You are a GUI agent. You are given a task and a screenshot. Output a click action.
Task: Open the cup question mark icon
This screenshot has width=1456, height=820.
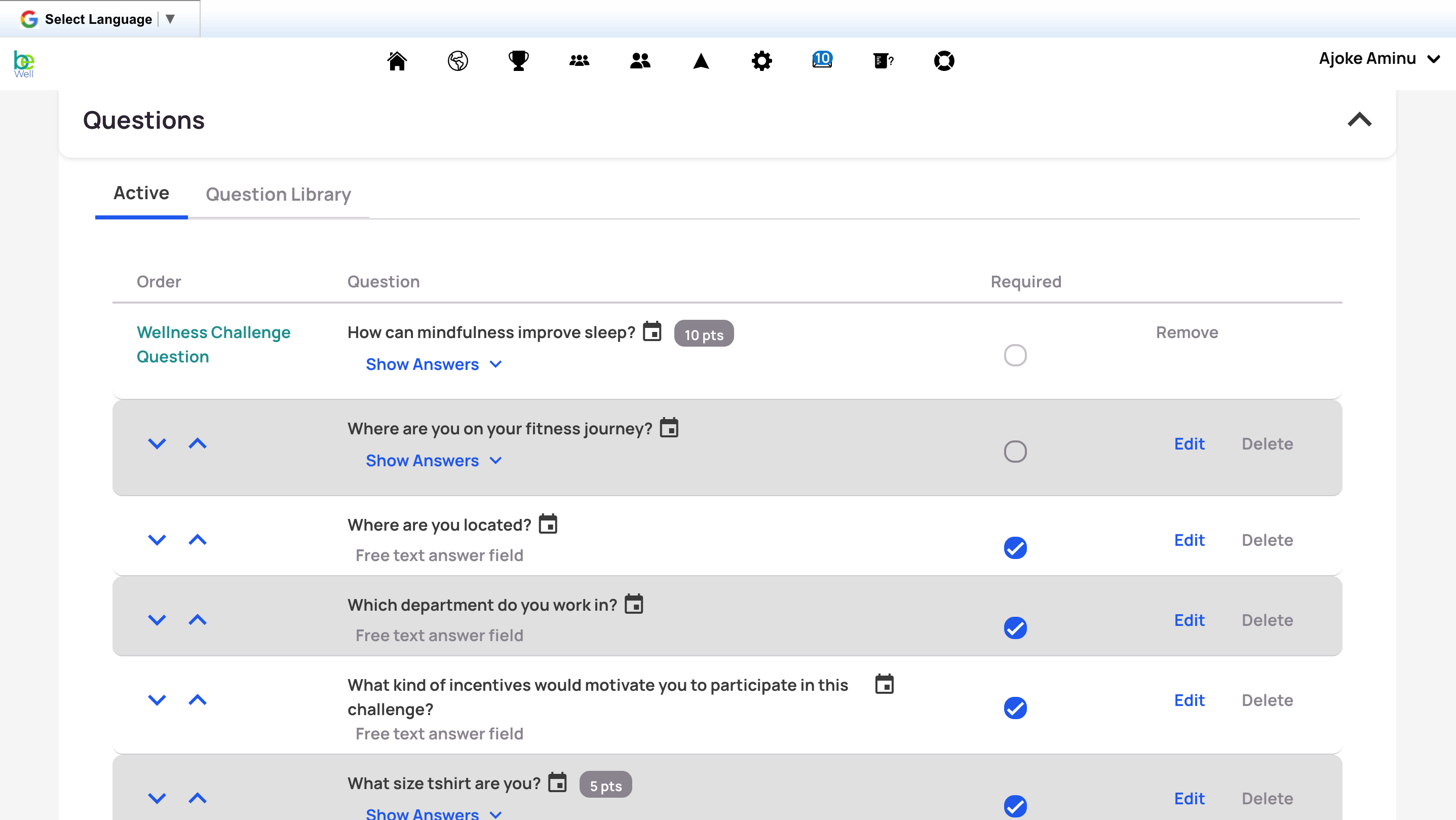(884, 60)
